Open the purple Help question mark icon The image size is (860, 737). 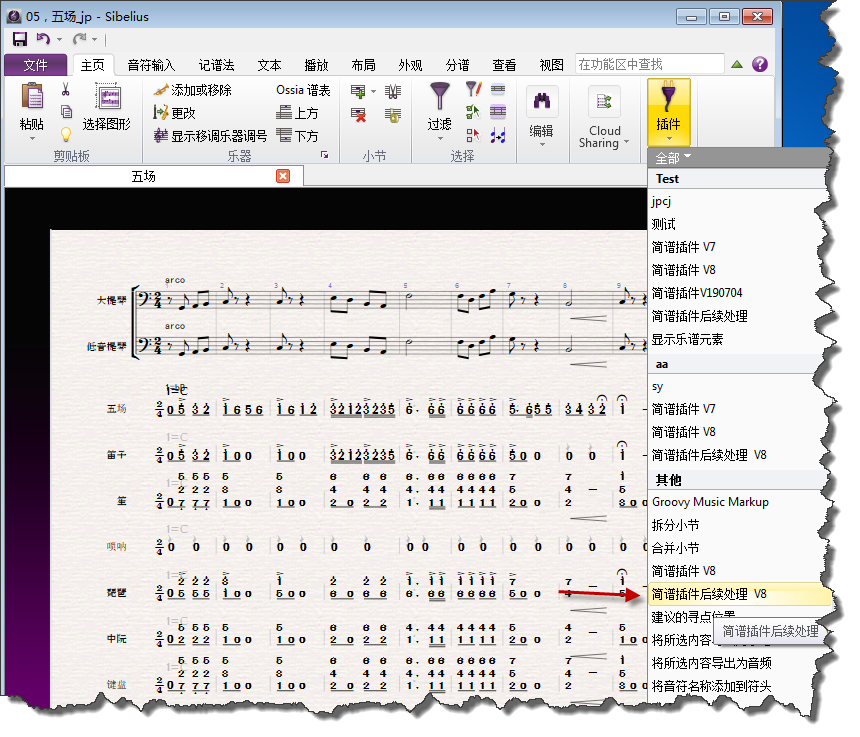click(x=760, y=65)
